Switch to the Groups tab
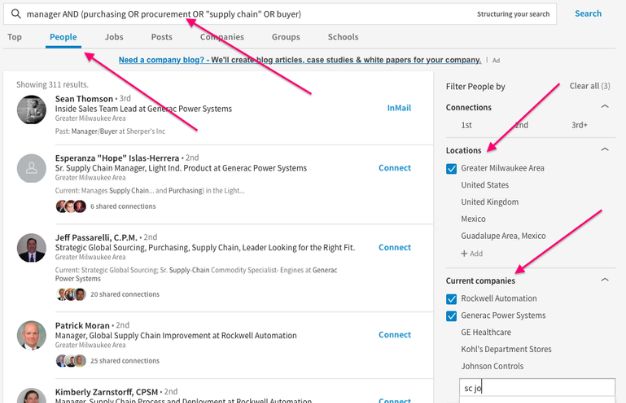This screenshot has width=626, height=403. 286,37
